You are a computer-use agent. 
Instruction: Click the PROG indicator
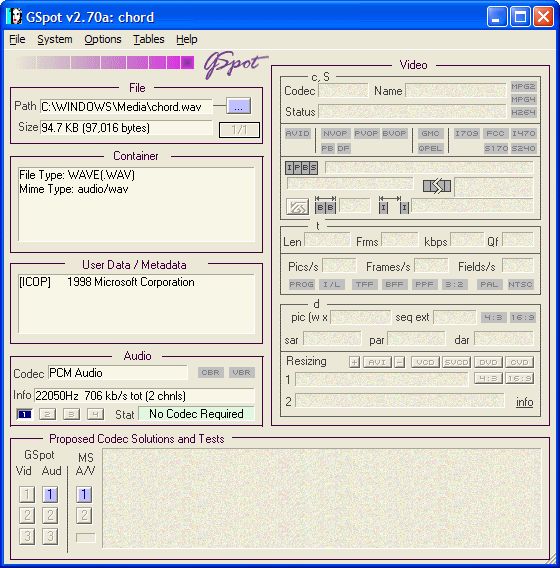point(301,284)
